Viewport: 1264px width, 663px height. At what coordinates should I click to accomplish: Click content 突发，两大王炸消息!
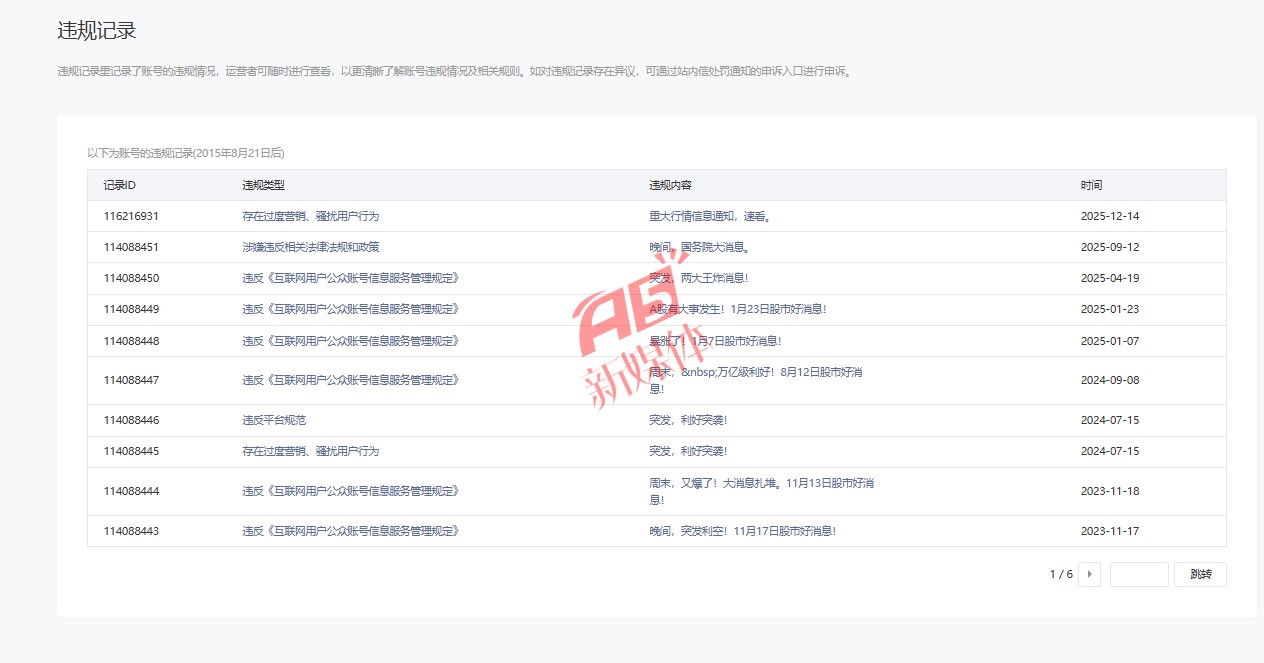[x=698, y=278]
